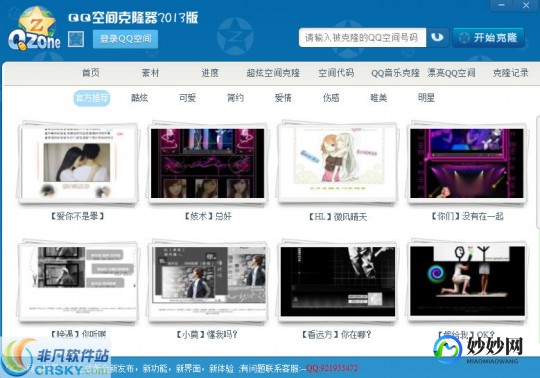Select the 官方推荐 category filter
Image resolution: width=540 pixels, height=378 pixels.
92,98
